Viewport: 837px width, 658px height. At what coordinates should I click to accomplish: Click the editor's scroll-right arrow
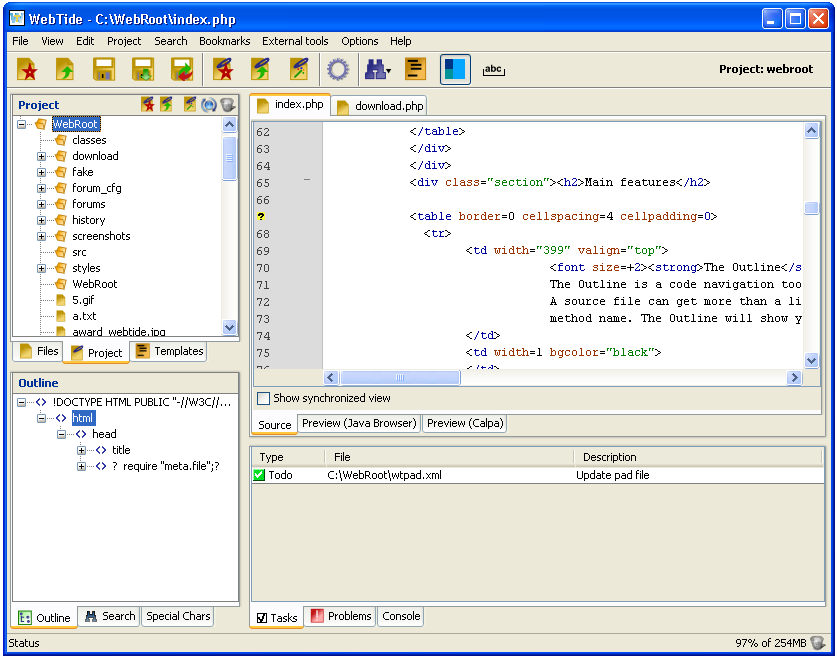(x=794, y=378)
